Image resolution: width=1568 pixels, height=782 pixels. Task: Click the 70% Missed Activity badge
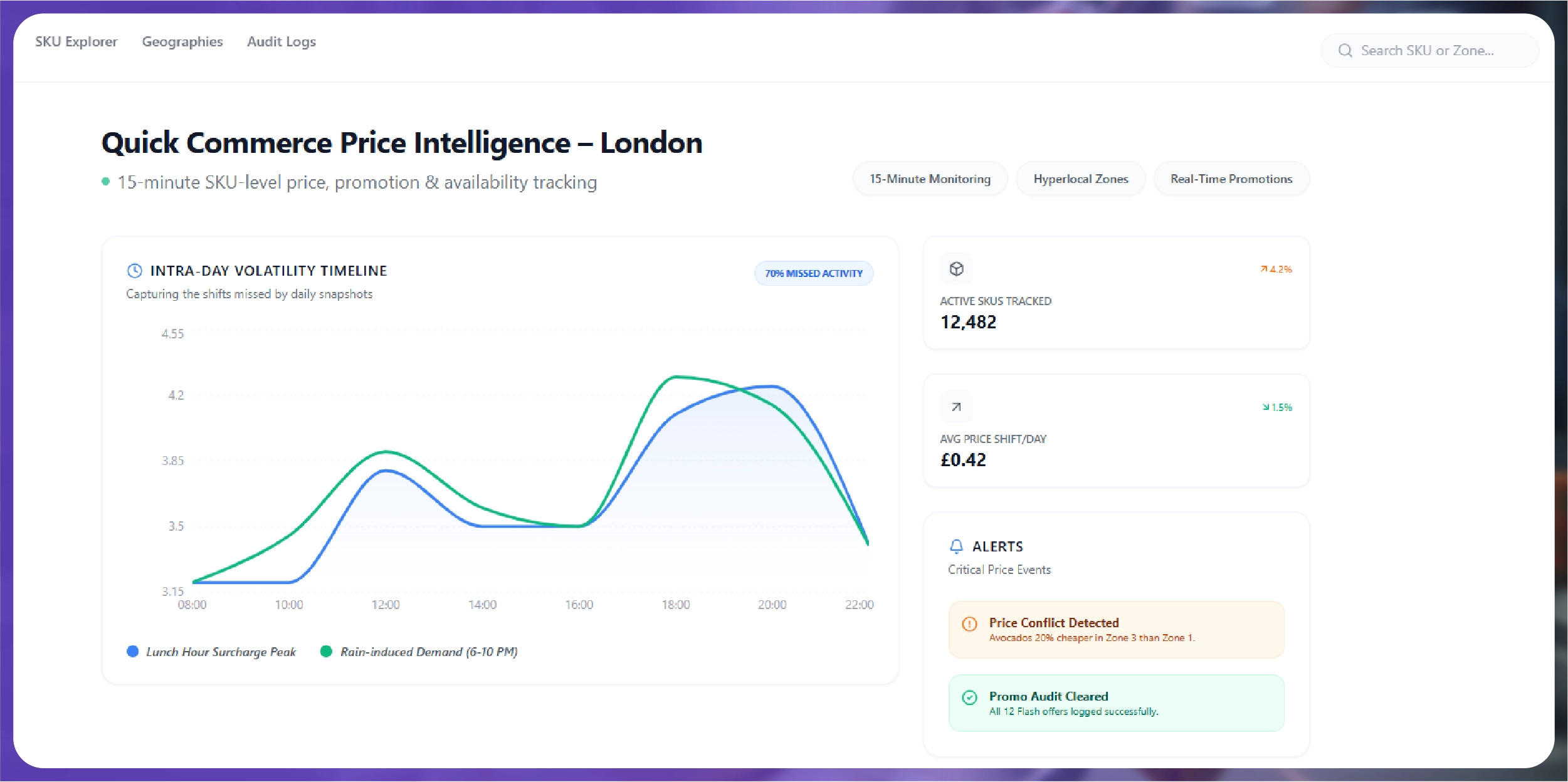pos(813,273)
